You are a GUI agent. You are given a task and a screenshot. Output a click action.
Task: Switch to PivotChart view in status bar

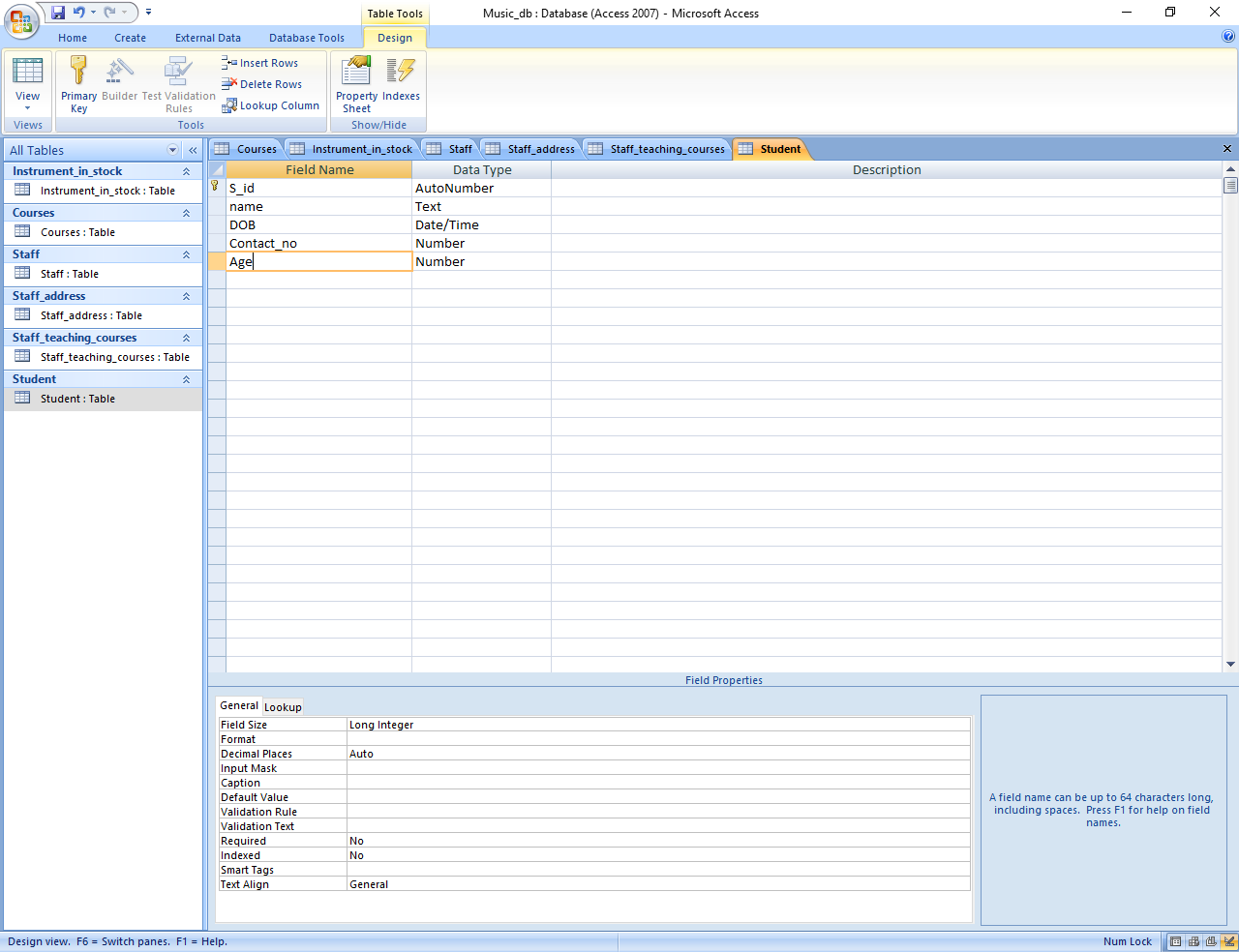(1210, 941)
